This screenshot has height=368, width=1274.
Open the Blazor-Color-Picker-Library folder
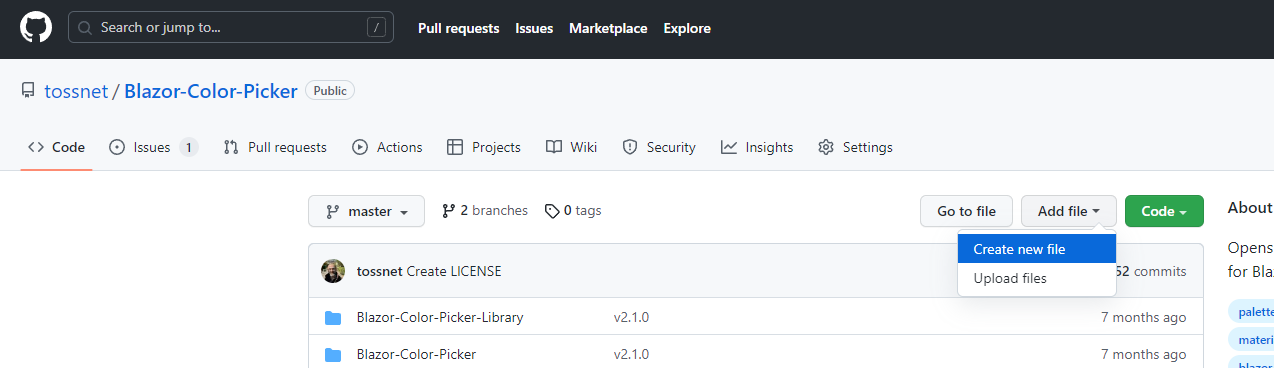point(440,318)
